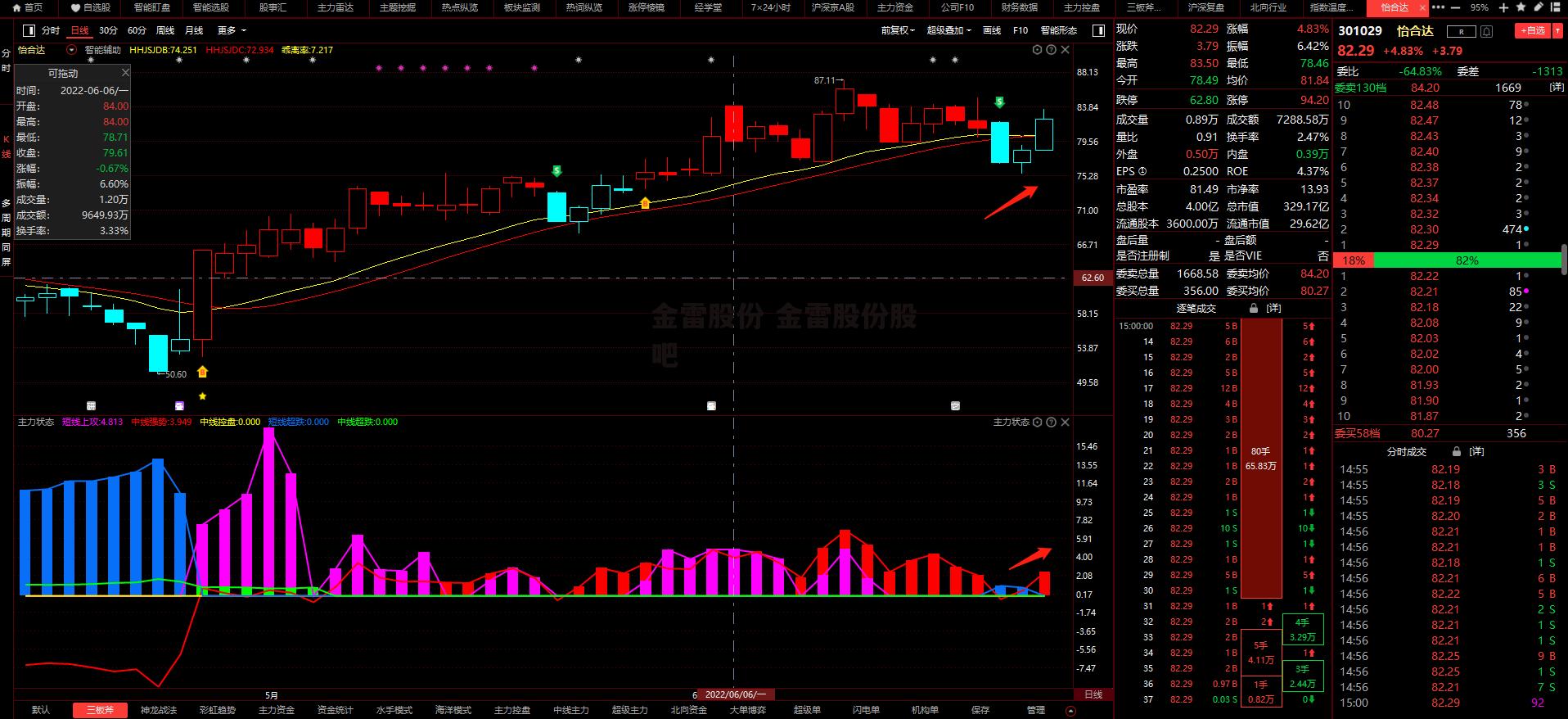The image size is (1568, 719).
Task: Close the 主力状态 sub-chart
Action: [x=1065, y=423]
